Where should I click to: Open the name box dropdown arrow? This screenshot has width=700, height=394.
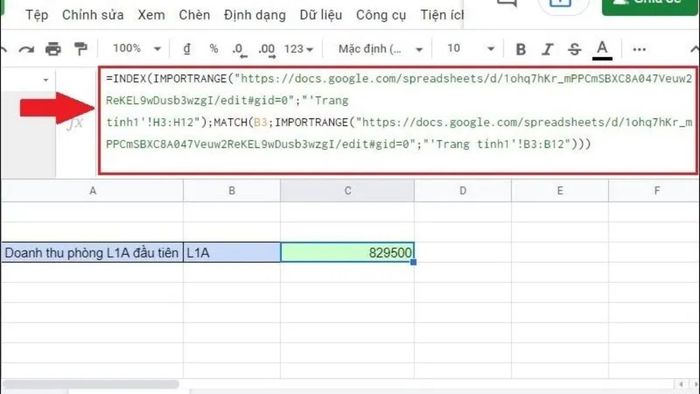[46, 80]
